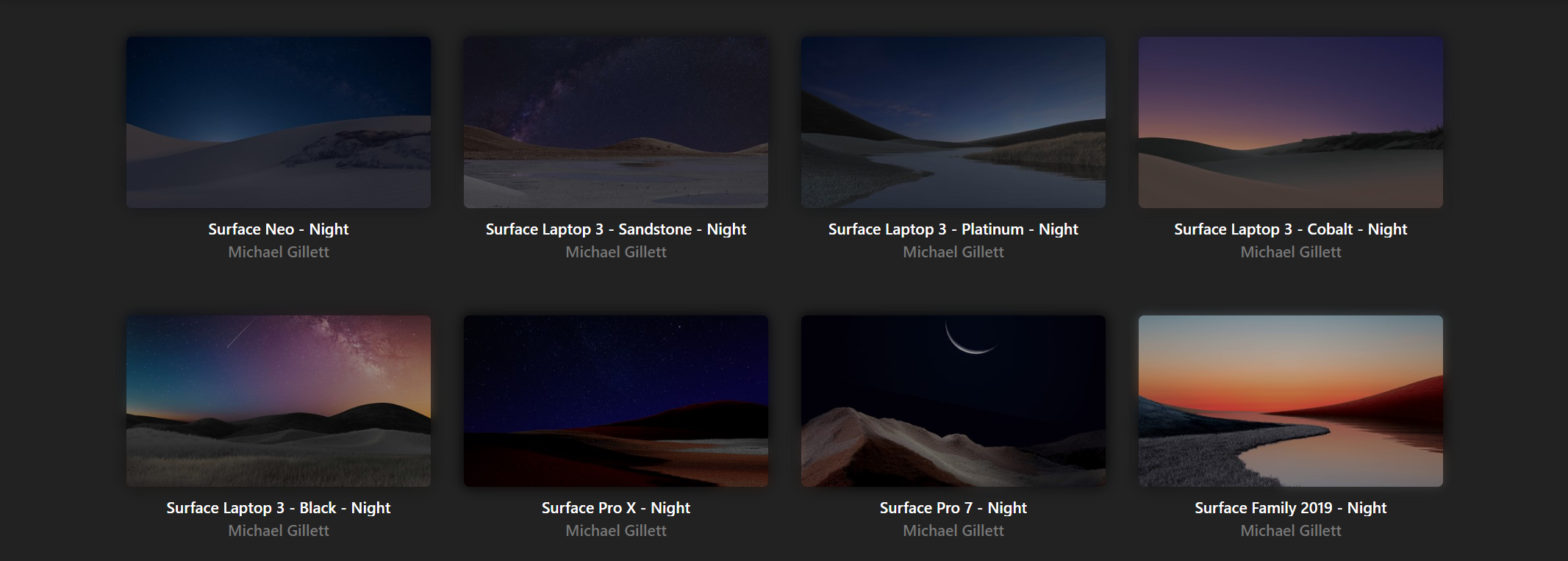This screenshot has width=1568, height=561.
Task: Click 'Surface Laptop 3 - Cobalt - Night' title
Action: pos(1291,229)
